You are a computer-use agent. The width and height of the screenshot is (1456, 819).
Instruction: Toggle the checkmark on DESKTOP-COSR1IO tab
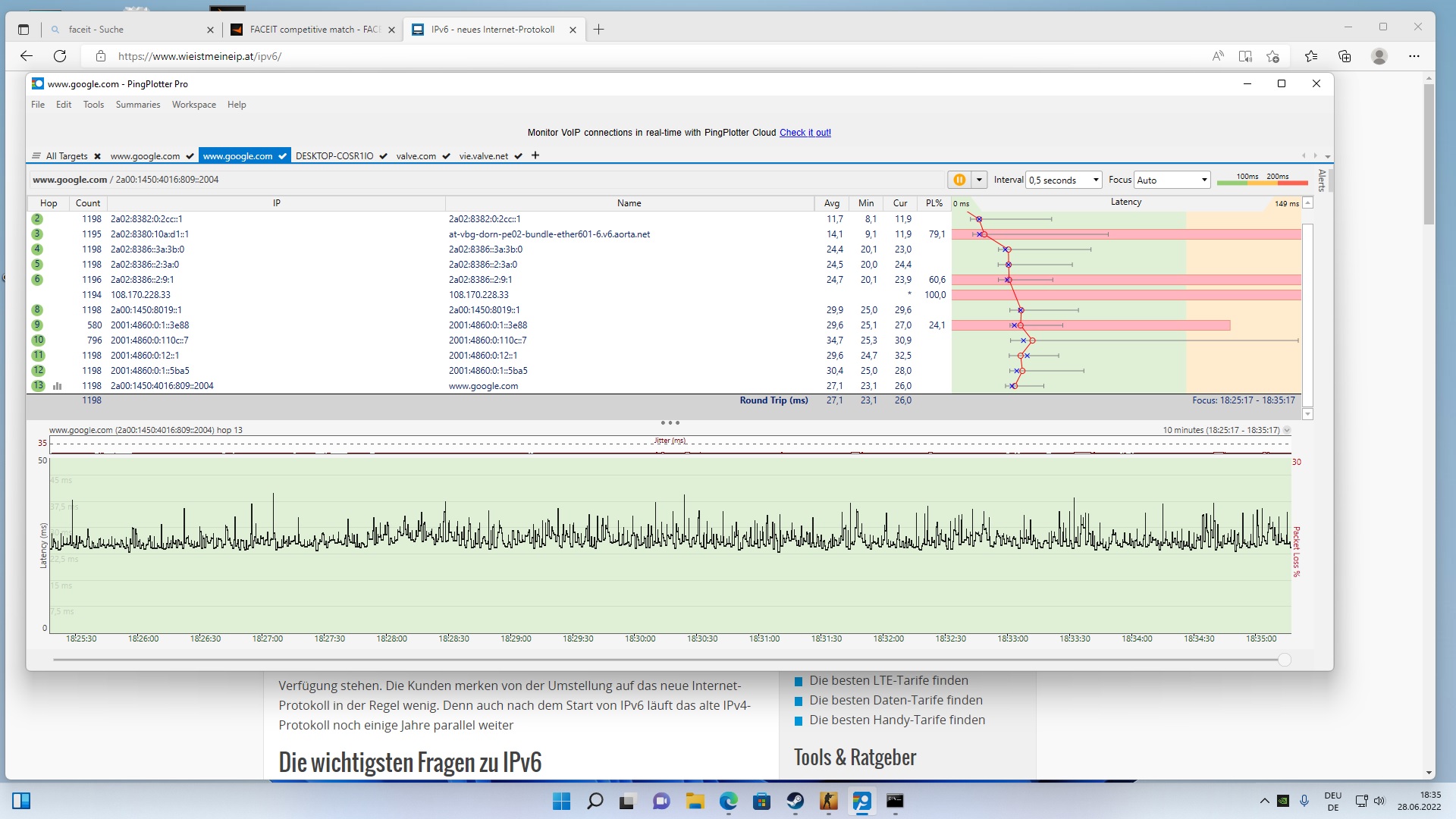click(x=383, y=156)
